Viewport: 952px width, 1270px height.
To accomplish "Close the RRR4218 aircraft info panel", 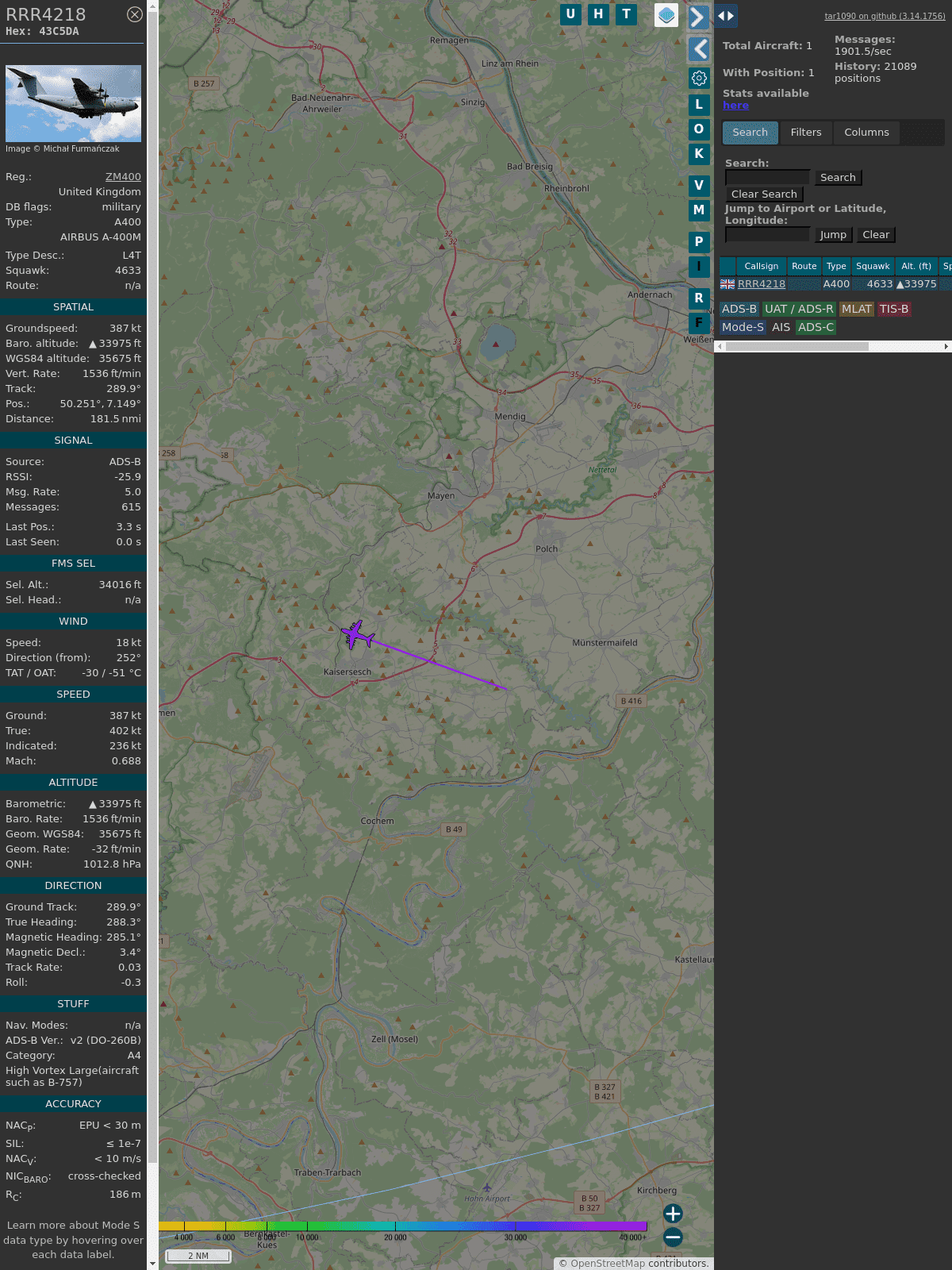I will click(135, 14).
